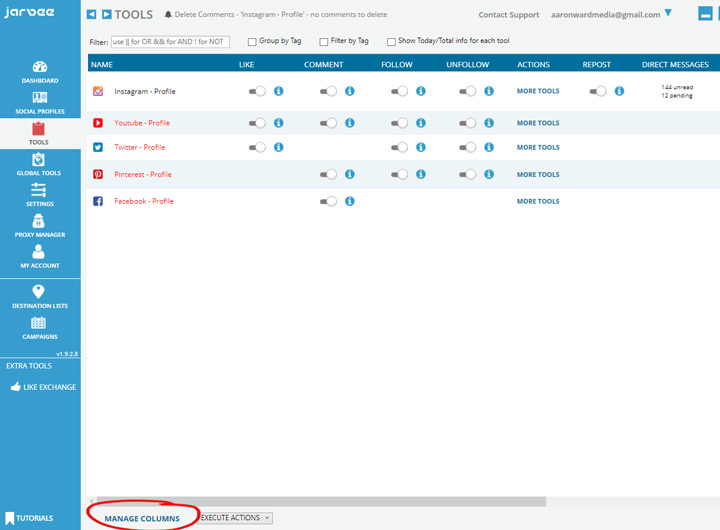
Task: Sort by Direct Messages column header
Action: [x=675, y=64]
